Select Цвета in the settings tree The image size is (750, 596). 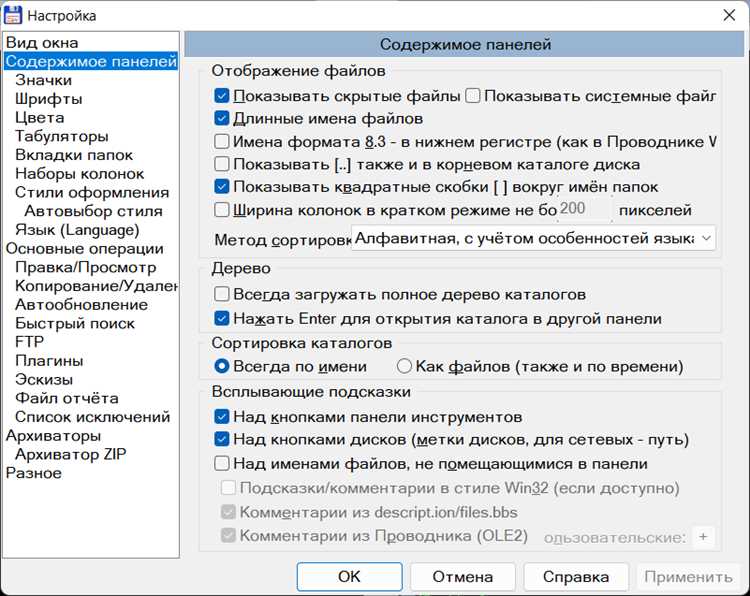pos(40,117)
